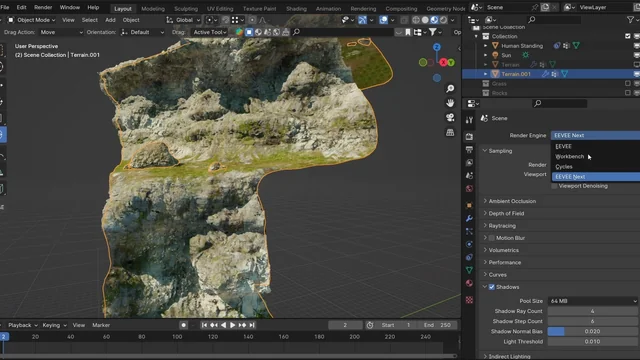Toggle X-ray mode button
This screenshot has width=640, height=360.
(404, 20)
